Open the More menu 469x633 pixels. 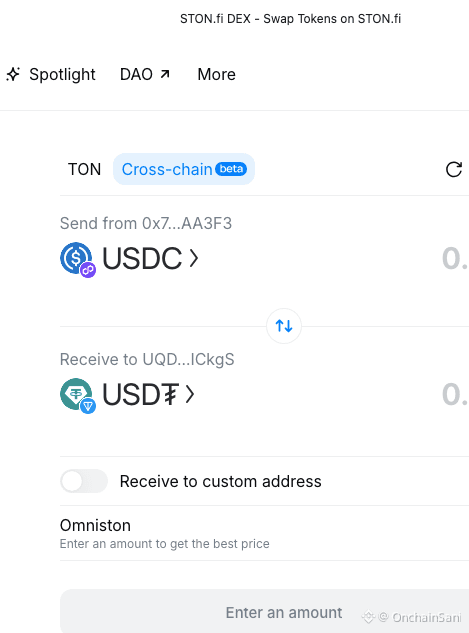pos(216,74)
